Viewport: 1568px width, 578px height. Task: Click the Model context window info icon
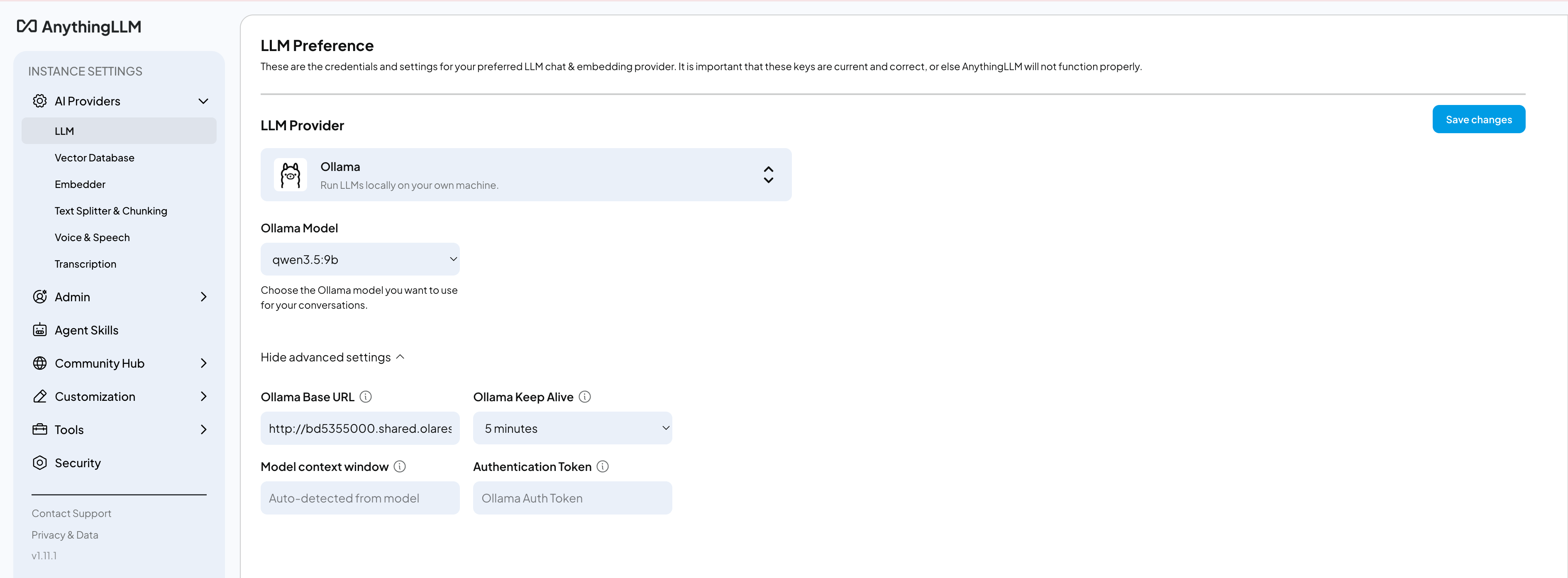[x=400, y=466]
